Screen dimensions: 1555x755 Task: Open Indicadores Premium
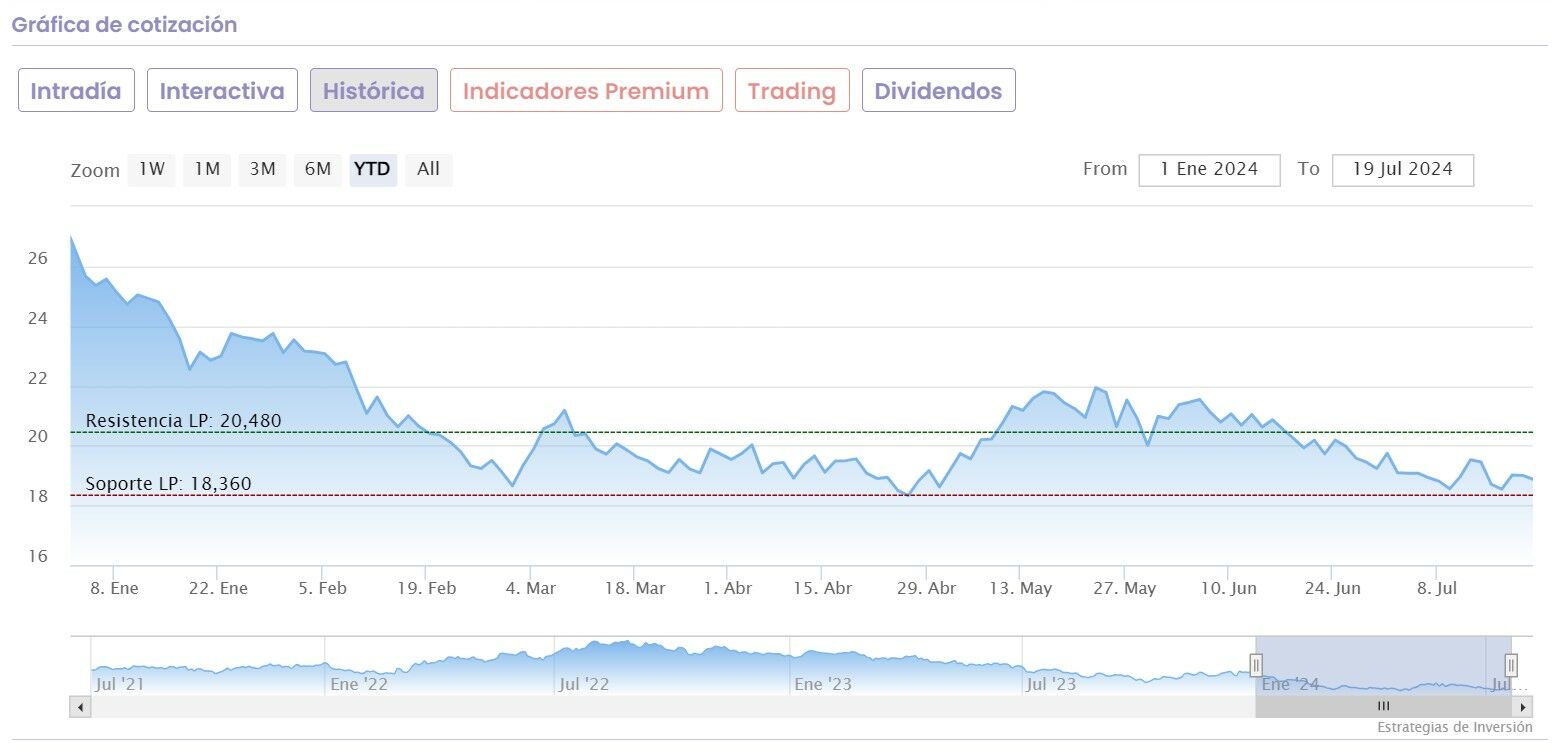click(586, 91)
